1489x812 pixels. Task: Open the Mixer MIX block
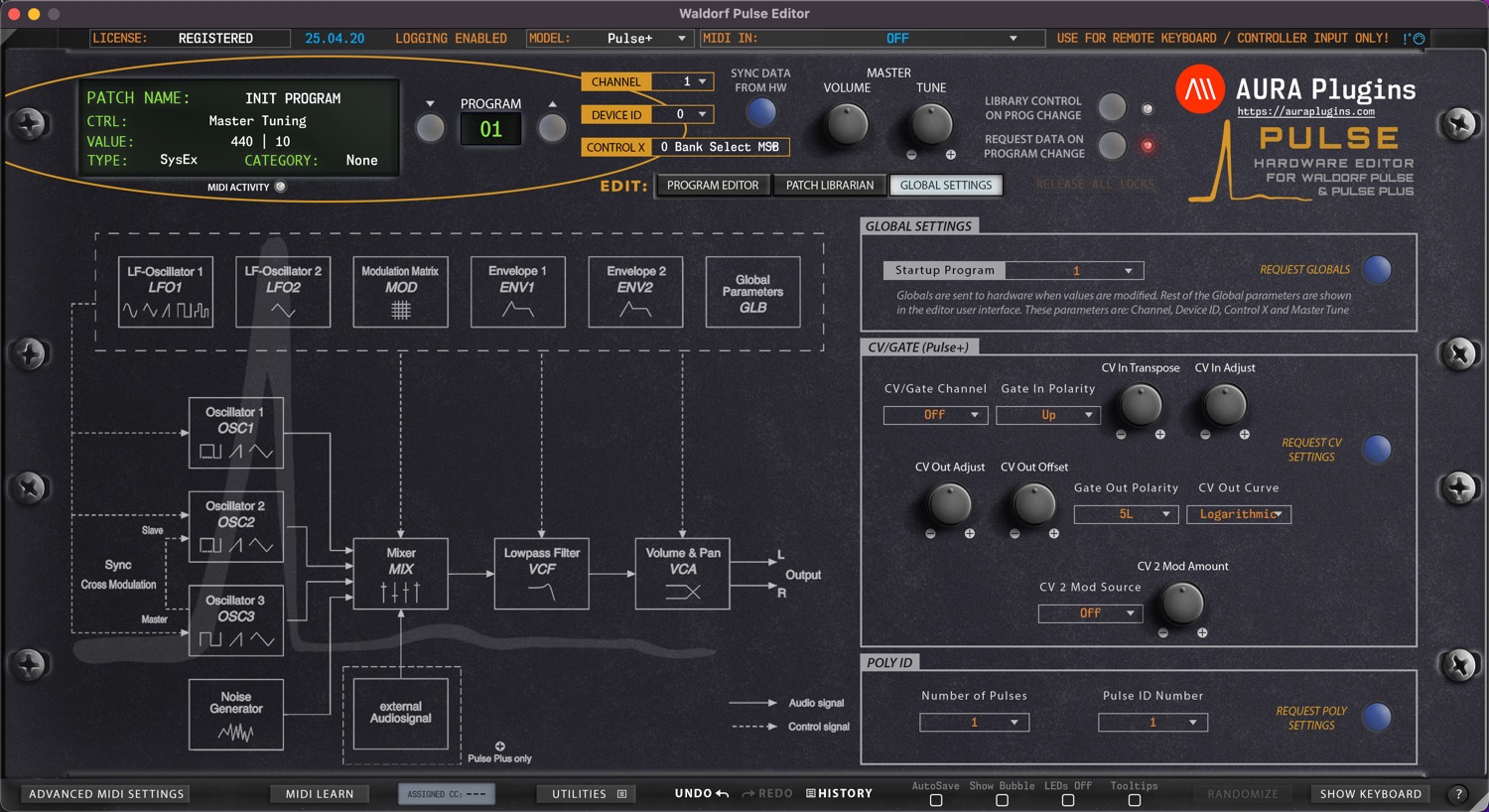401,574
